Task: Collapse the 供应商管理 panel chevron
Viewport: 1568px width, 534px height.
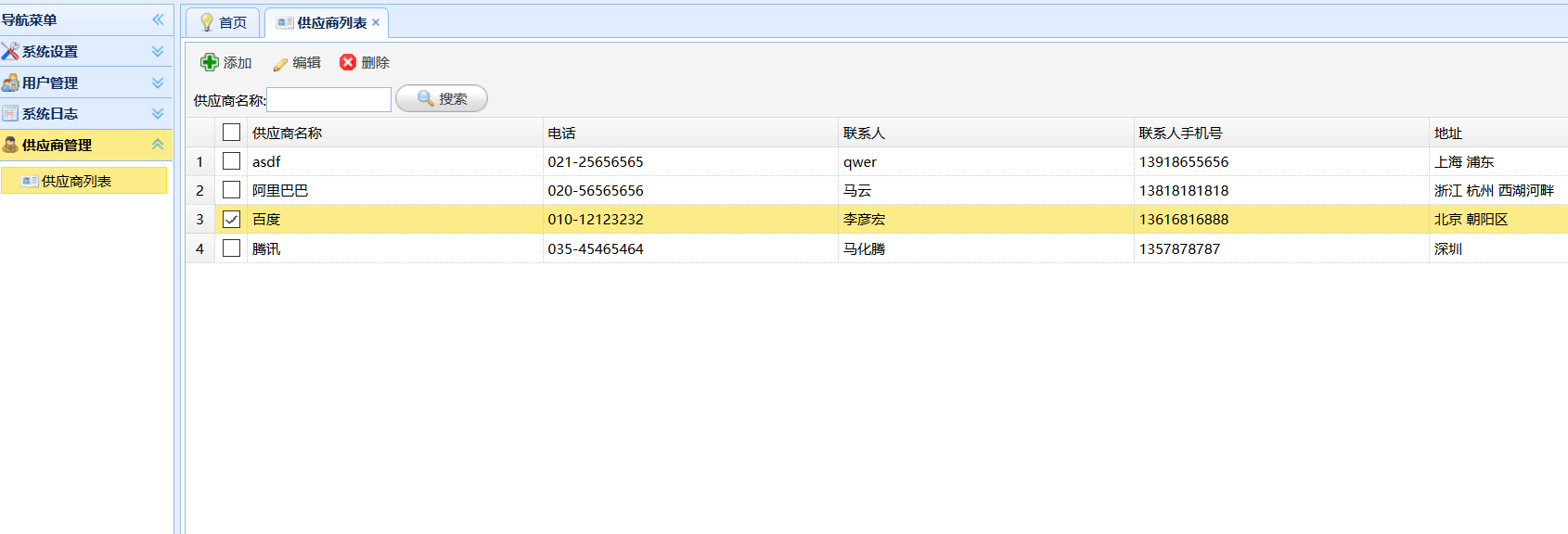Action: tap(158, 145)
